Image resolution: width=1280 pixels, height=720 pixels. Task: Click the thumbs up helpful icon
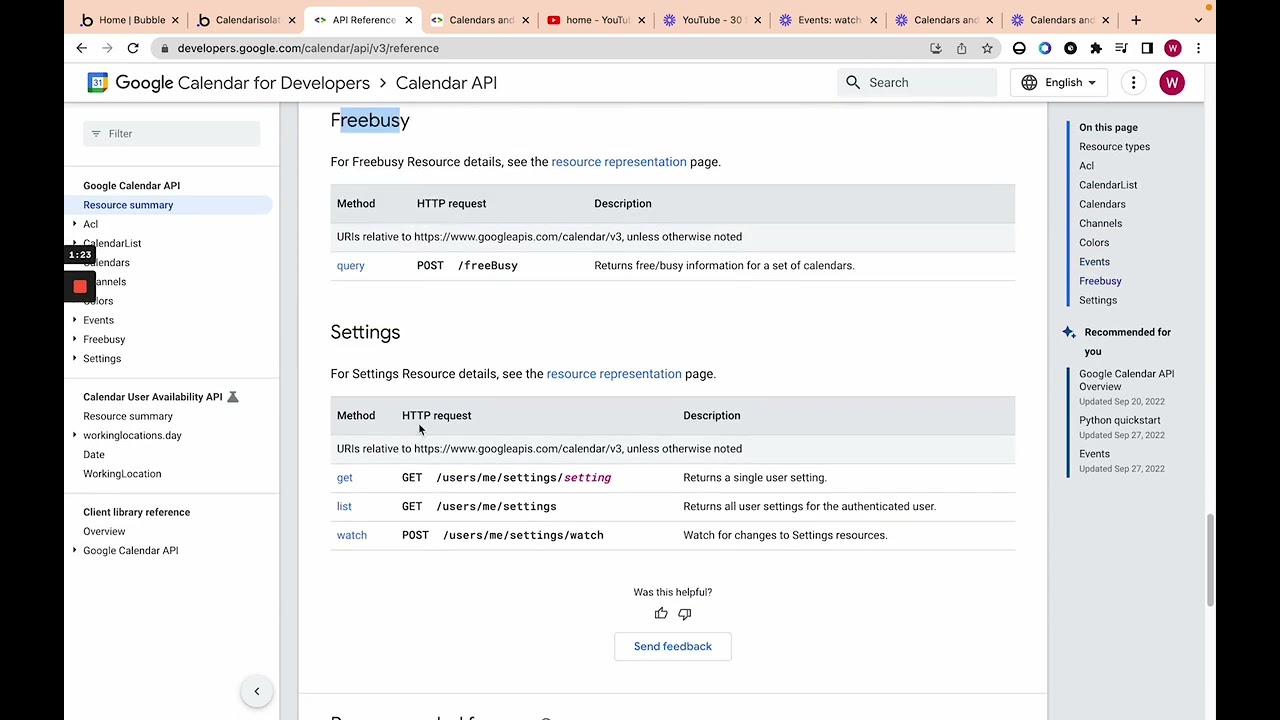[661, 613]
